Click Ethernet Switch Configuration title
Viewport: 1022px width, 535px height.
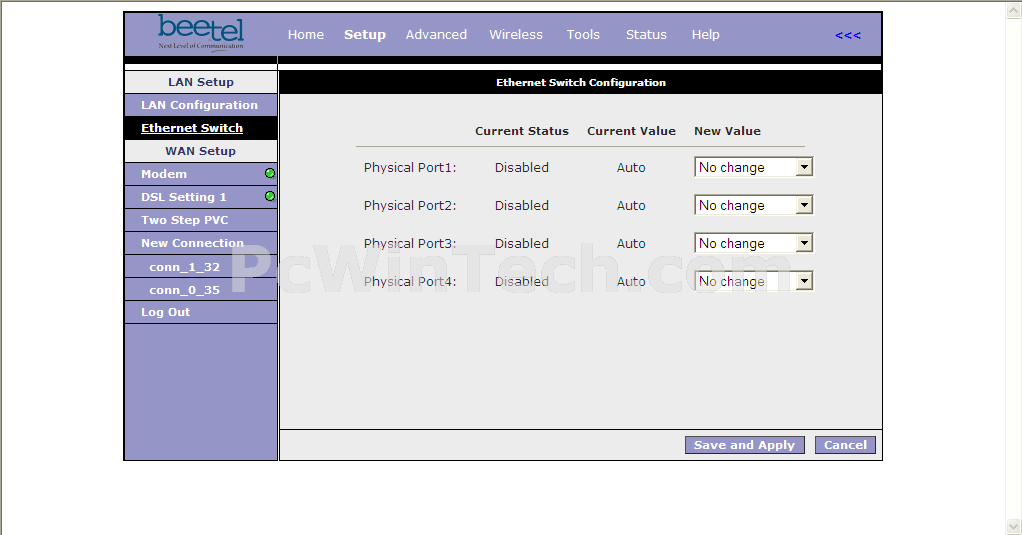(x=581, y=83)
